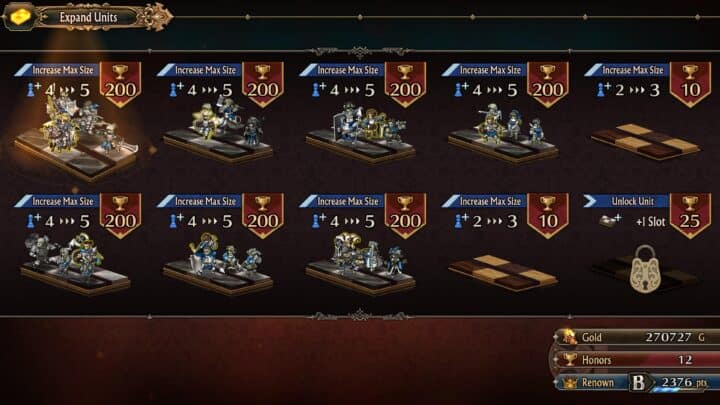This screenshot has width=720, height=405.
Task: Select the first unit squad in the bottom row
Action: pos(75,264)
